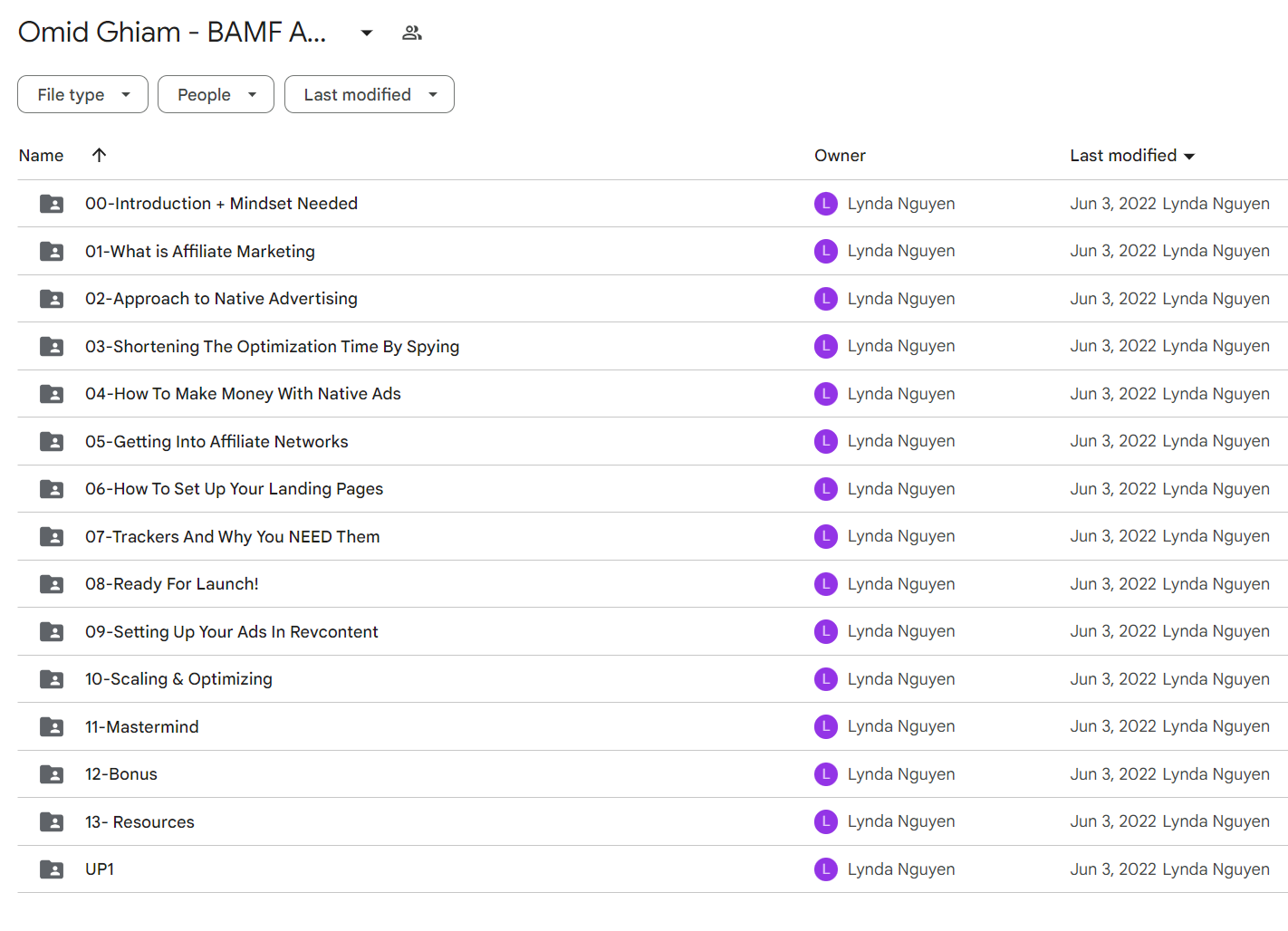Click folder icon for 09-Setting Up Your Ads
1288x931 pixels.
(x=52, y=632)
